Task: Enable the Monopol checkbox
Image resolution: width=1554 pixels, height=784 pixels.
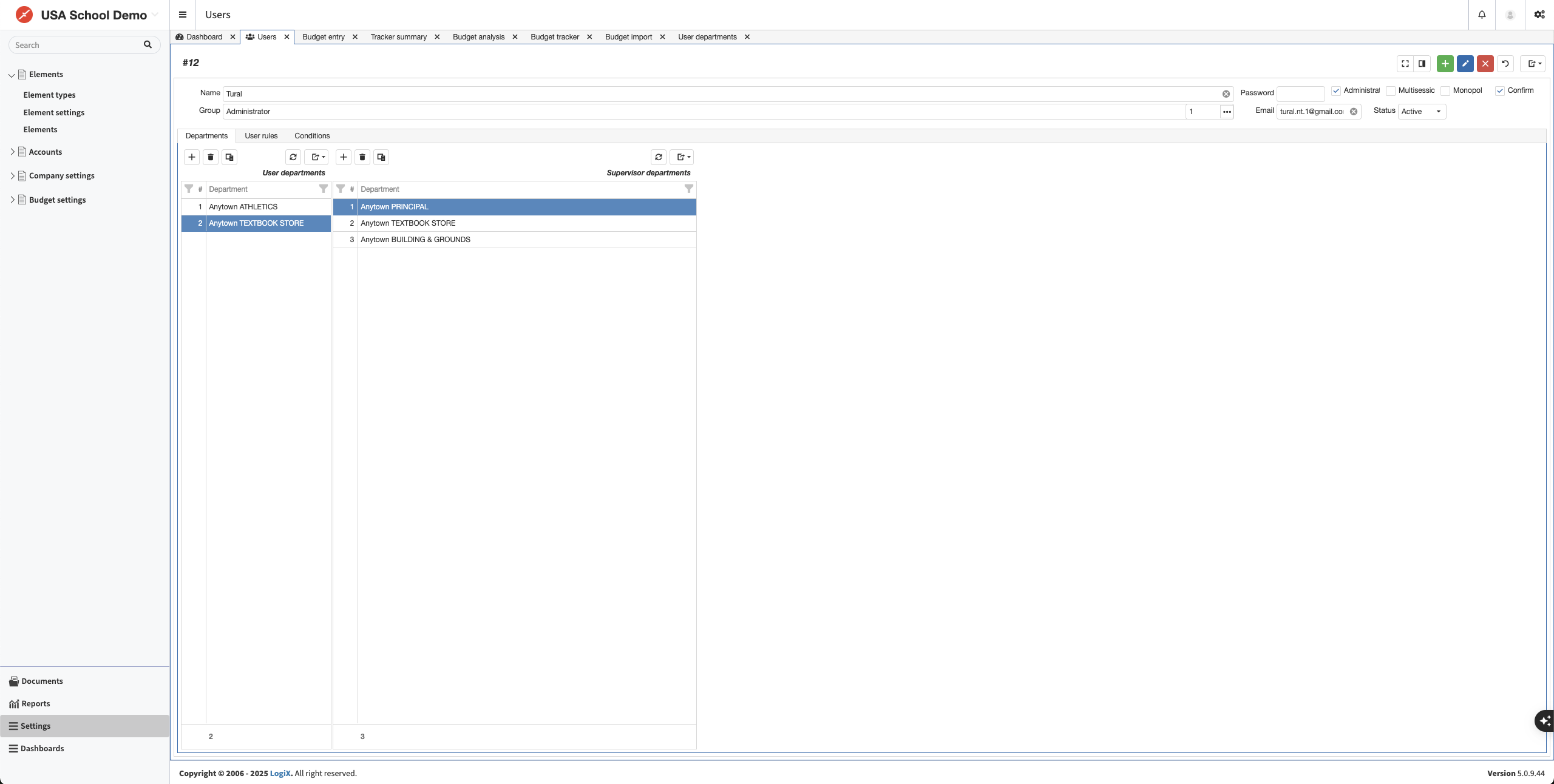Action: pyautogui.click(x=1445, y=91)
